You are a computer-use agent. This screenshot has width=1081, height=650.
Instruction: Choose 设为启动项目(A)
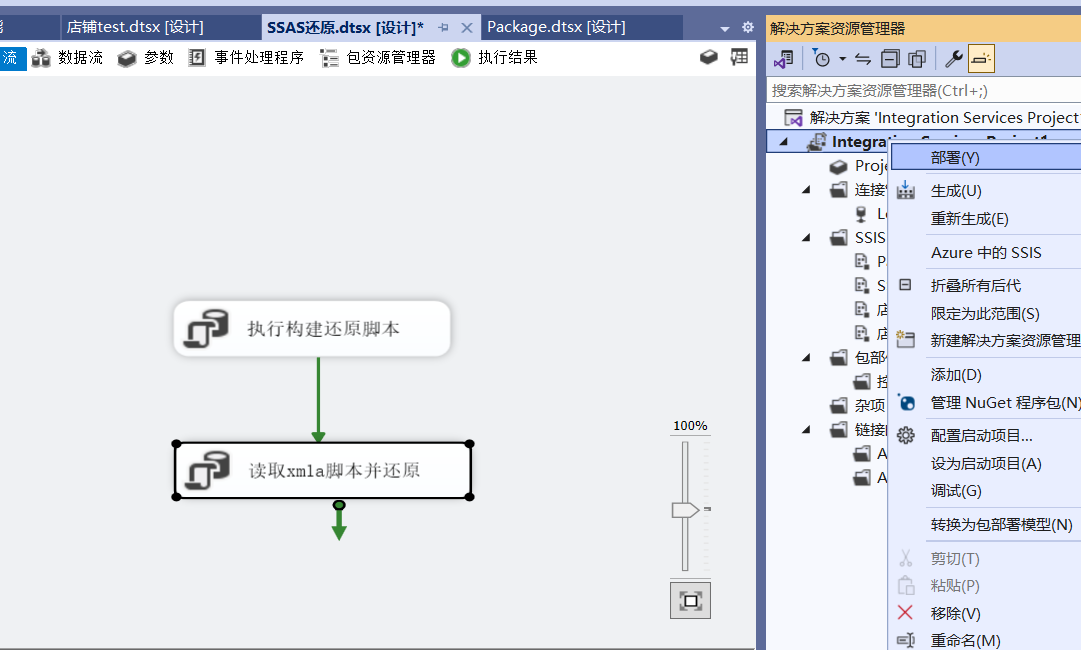(x=986, y=464)
